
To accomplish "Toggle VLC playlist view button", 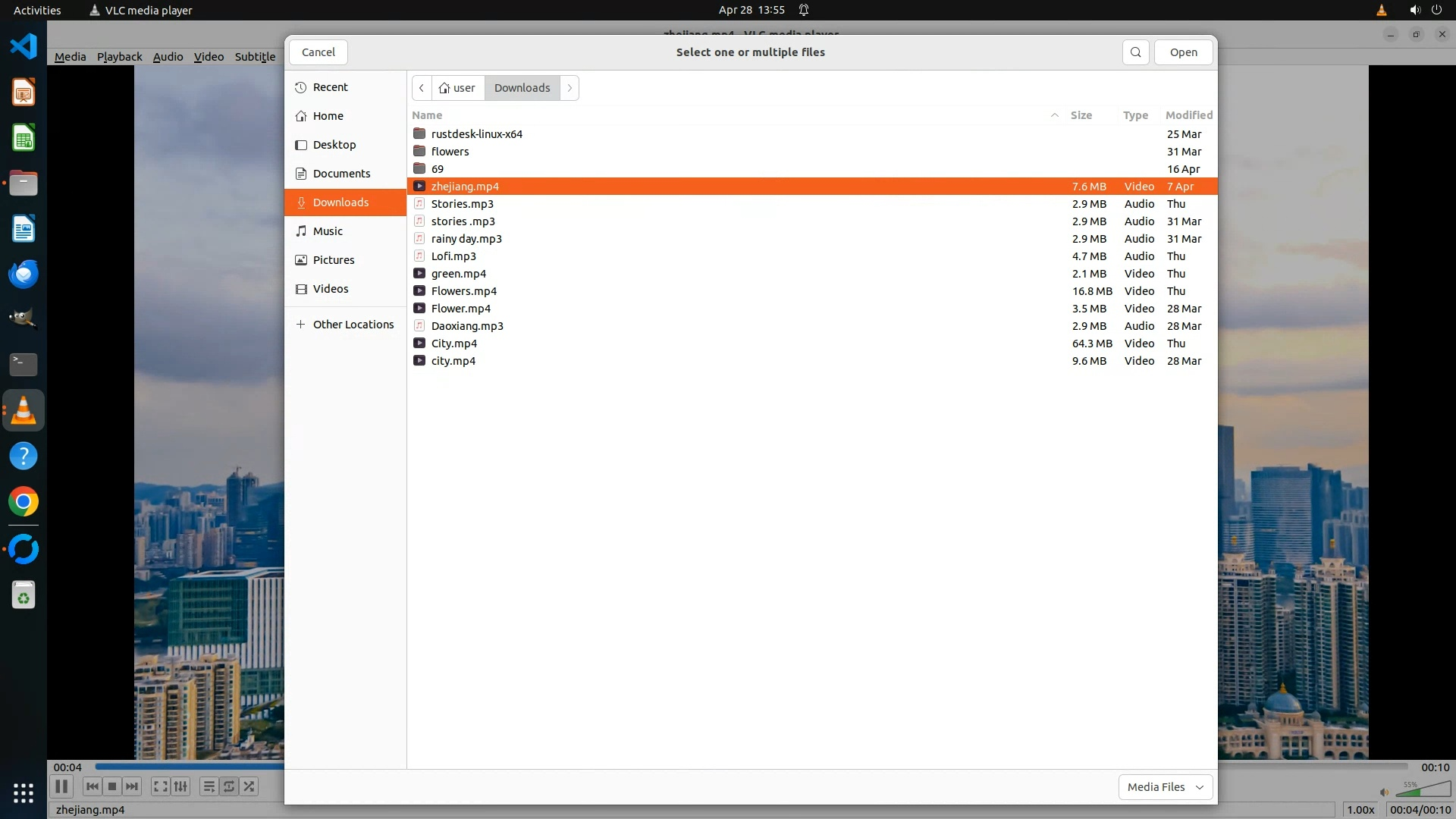I will [x=209, y=786].
